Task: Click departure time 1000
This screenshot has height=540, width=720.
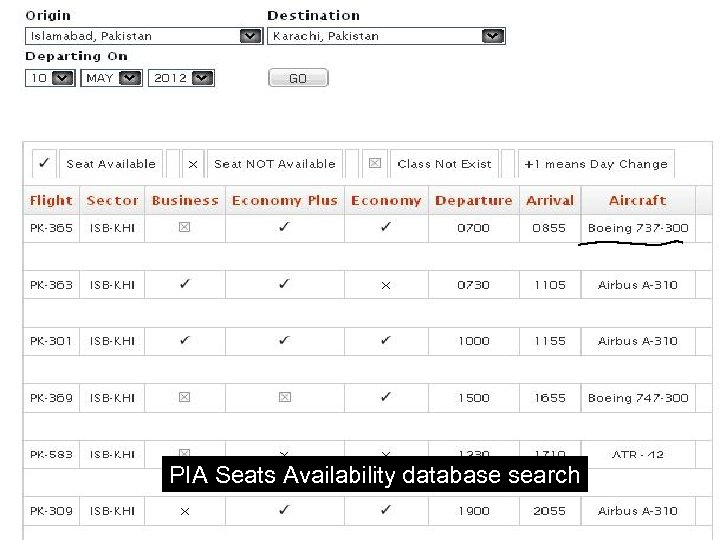Action: (474, 341)
